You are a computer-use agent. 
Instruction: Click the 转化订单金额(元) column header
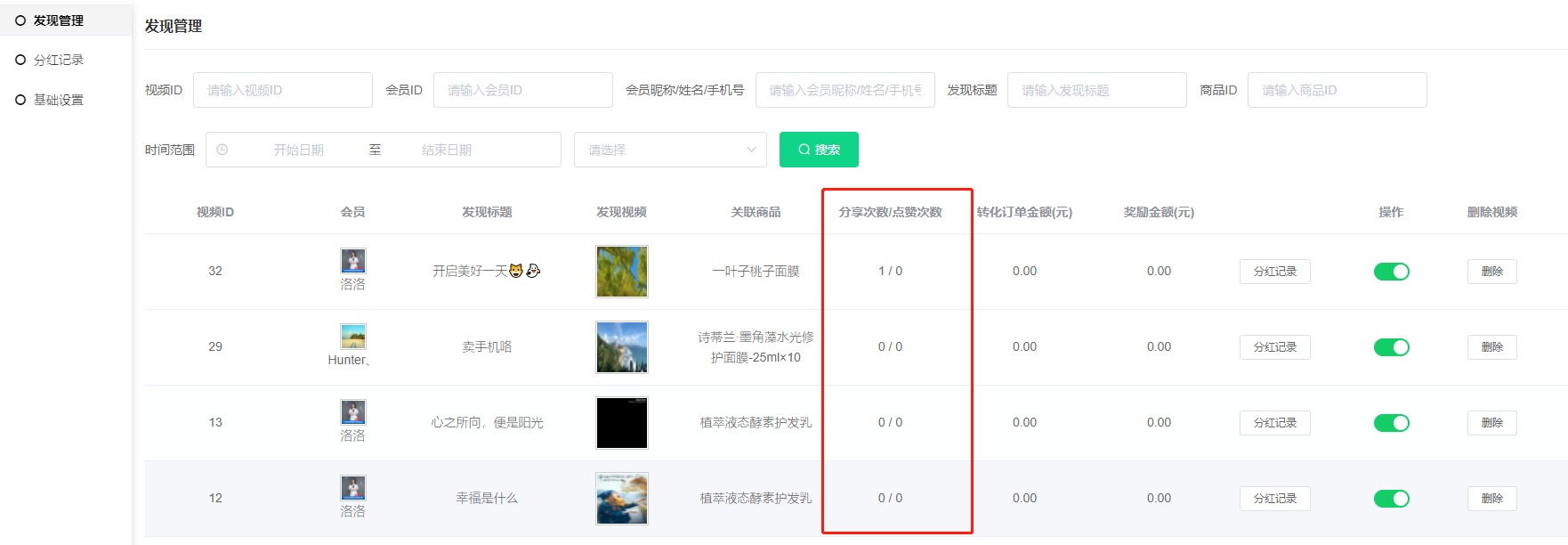pos(1024,212)
